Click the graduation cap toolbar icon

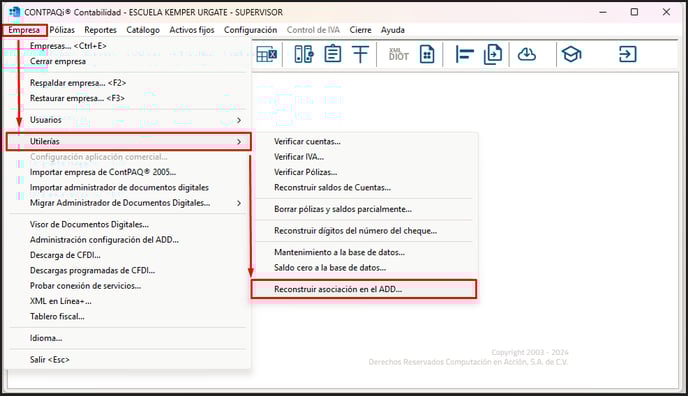tap(571, 54)
